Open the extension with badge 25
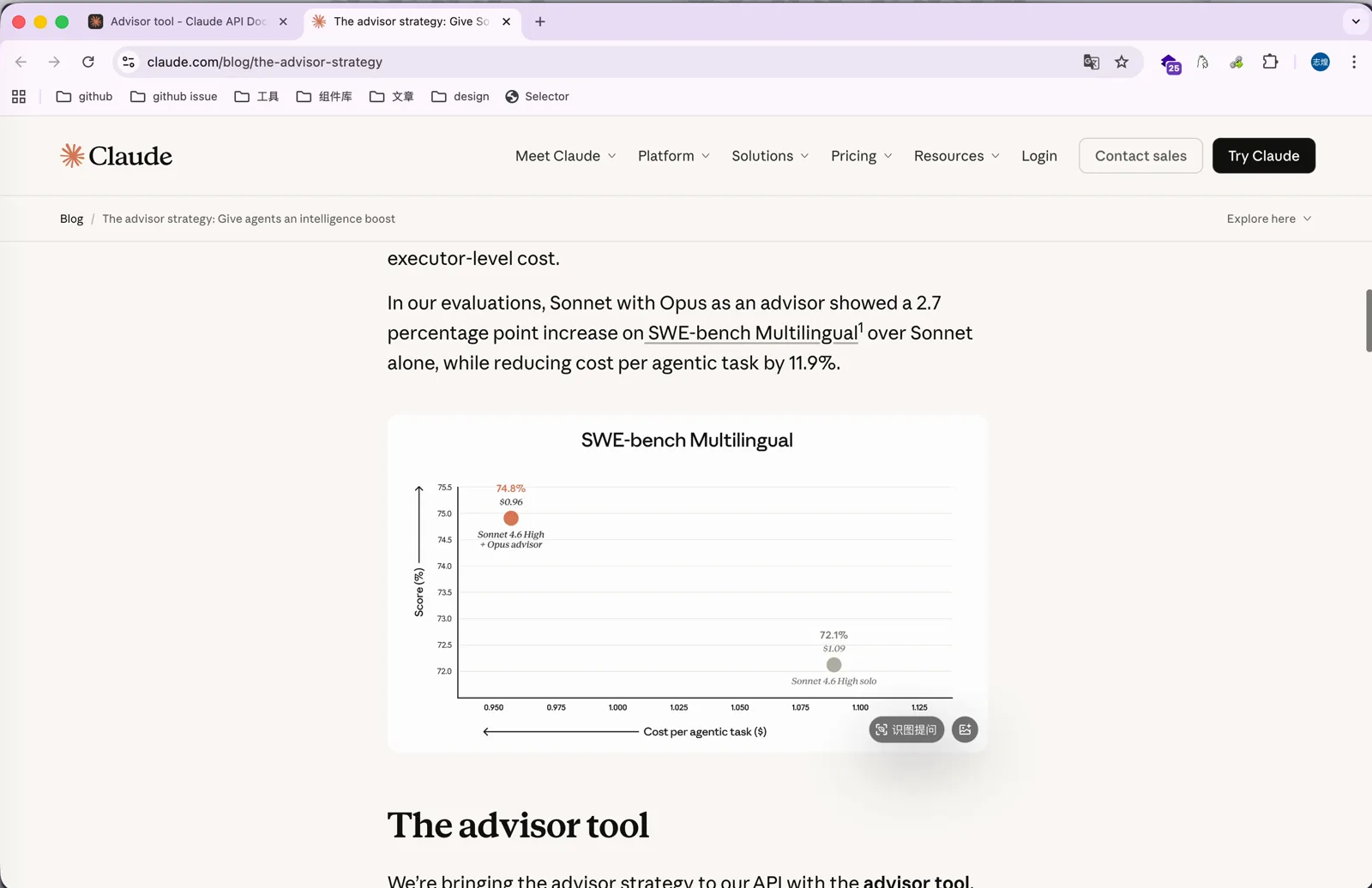1372x888 pixels. tap(1170, 63)
